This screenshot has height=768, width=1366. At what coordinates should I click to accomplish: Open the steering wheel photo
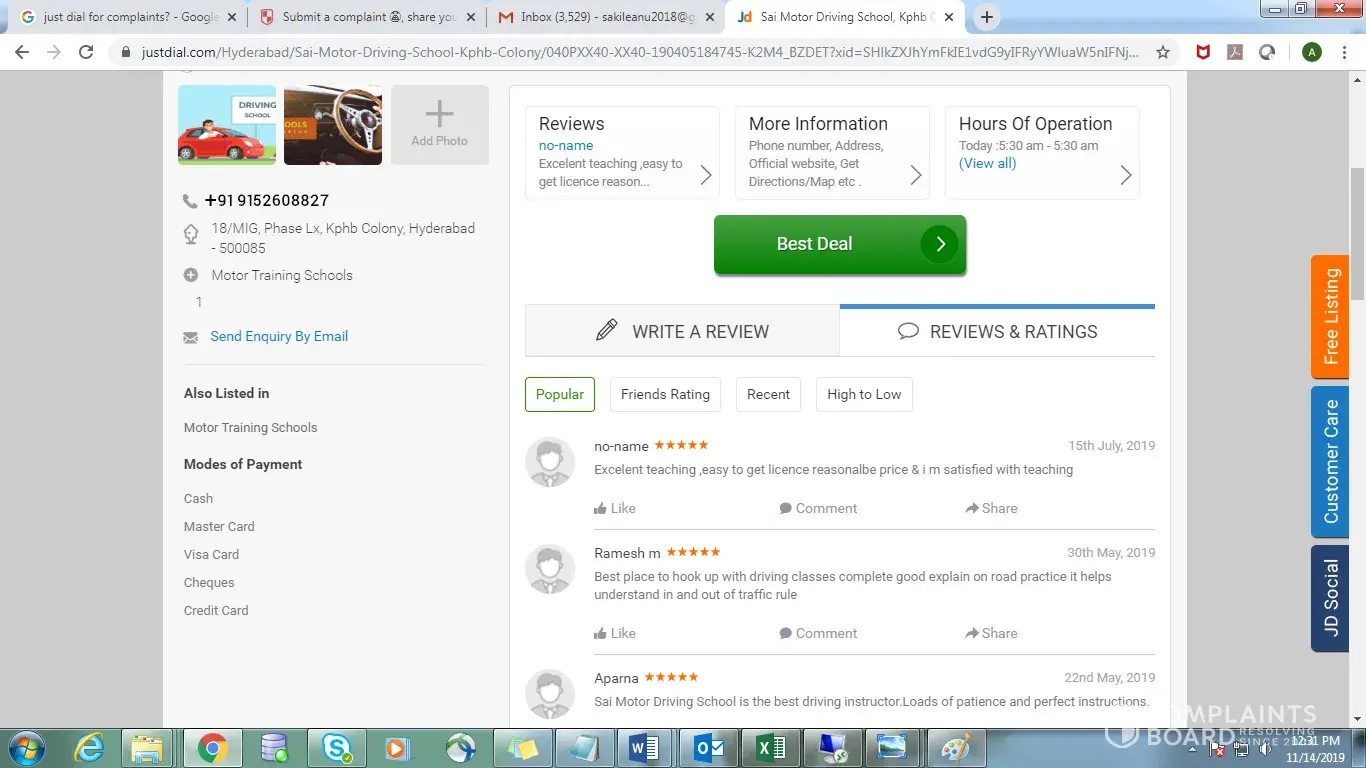pyautogui.click(x=333, y=125)
